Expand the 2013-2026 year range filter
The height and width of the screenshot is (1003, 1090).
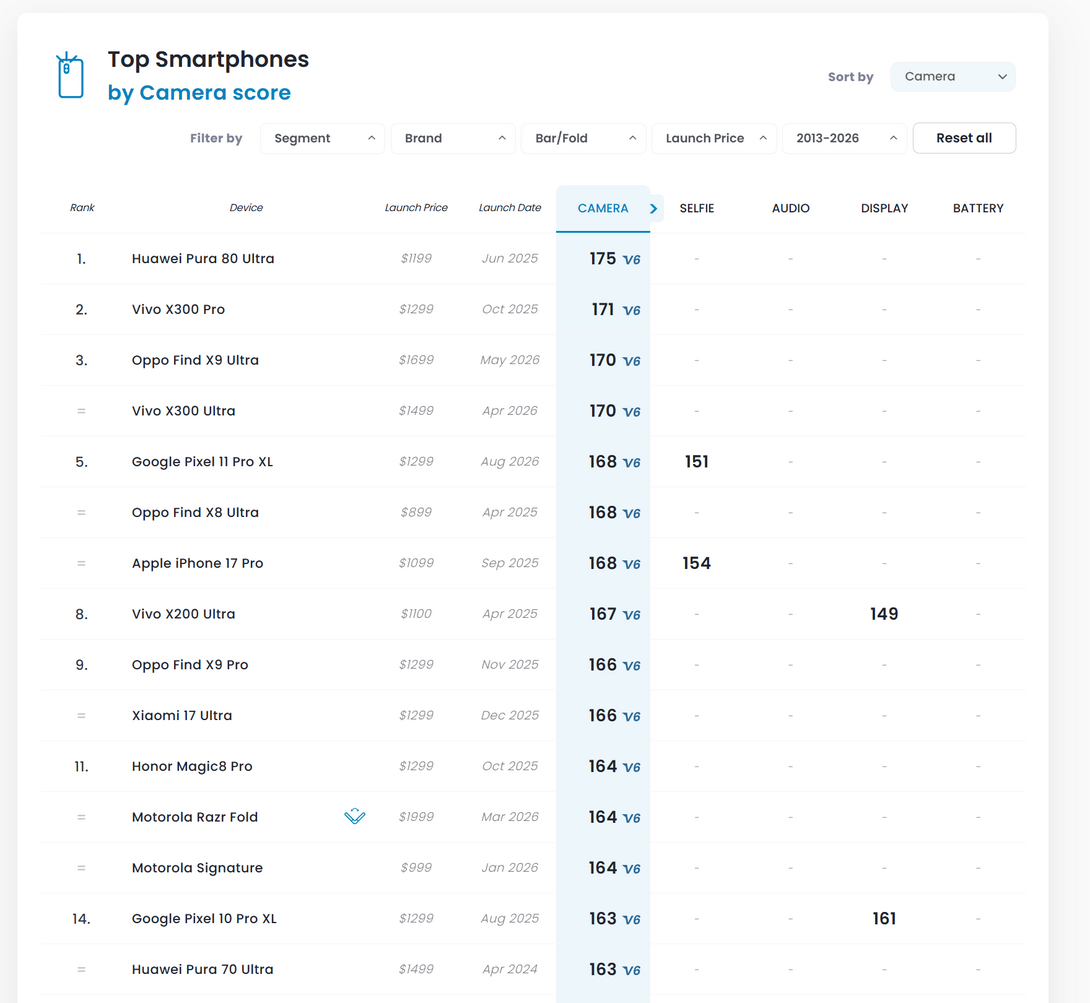[x=845, y=138]
